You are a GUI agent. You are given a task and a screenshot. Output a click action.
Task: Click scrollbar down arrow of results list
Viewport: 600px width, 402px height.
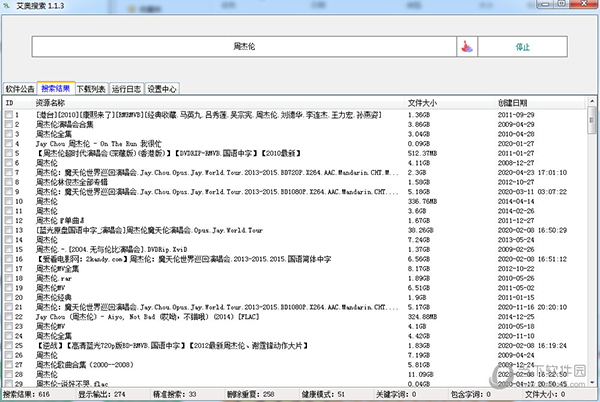click(592, 382)
